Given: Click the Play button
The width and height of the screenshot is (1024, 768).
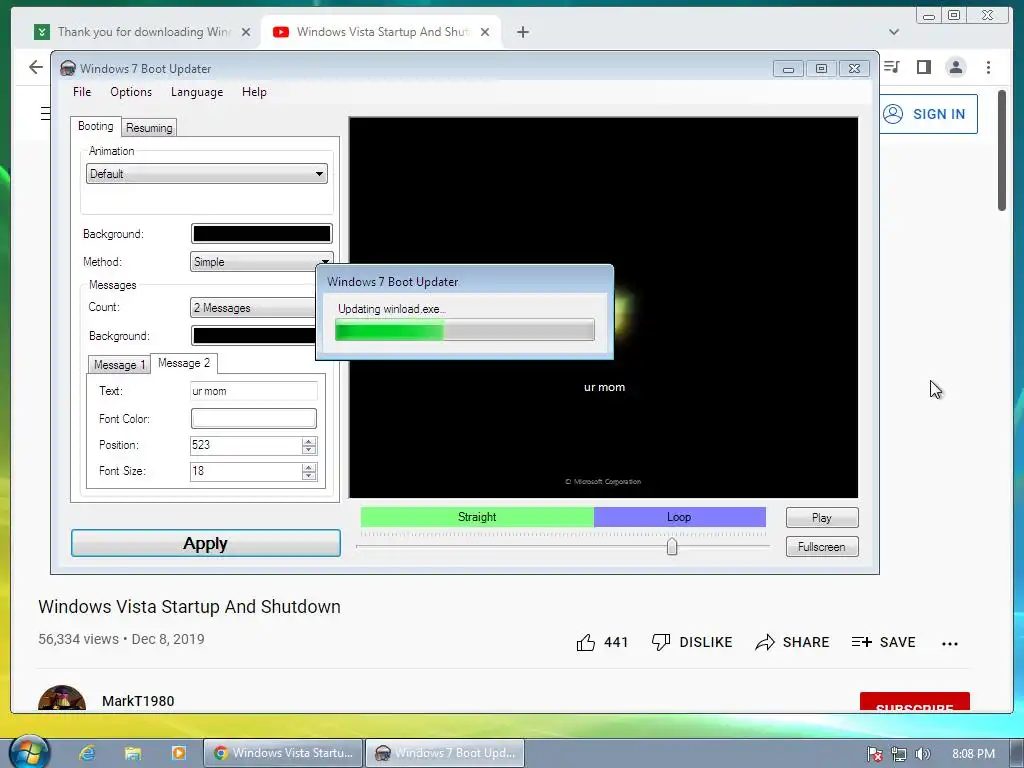Looking at the screenshot, I should [x=822, y=518].
